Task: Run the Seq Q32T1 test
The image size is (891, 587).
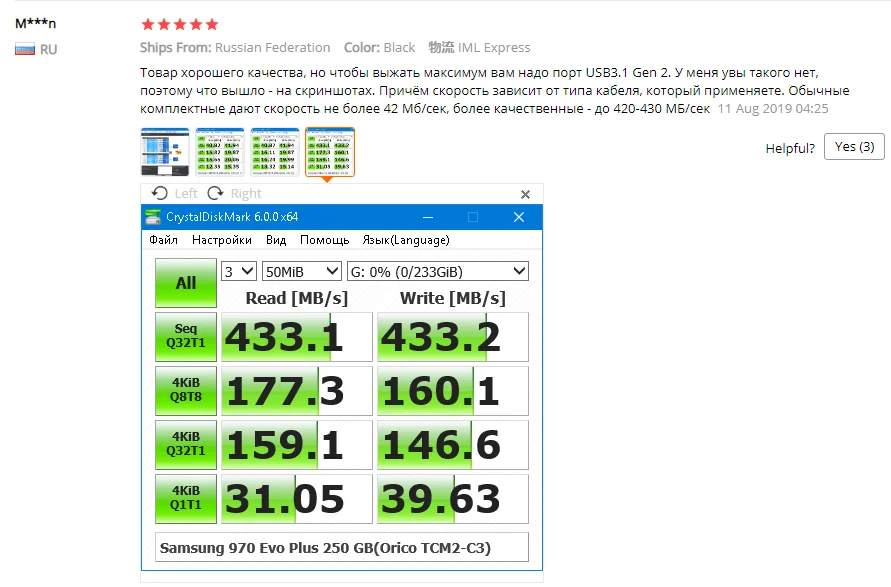Action: [x=186, y=337]
